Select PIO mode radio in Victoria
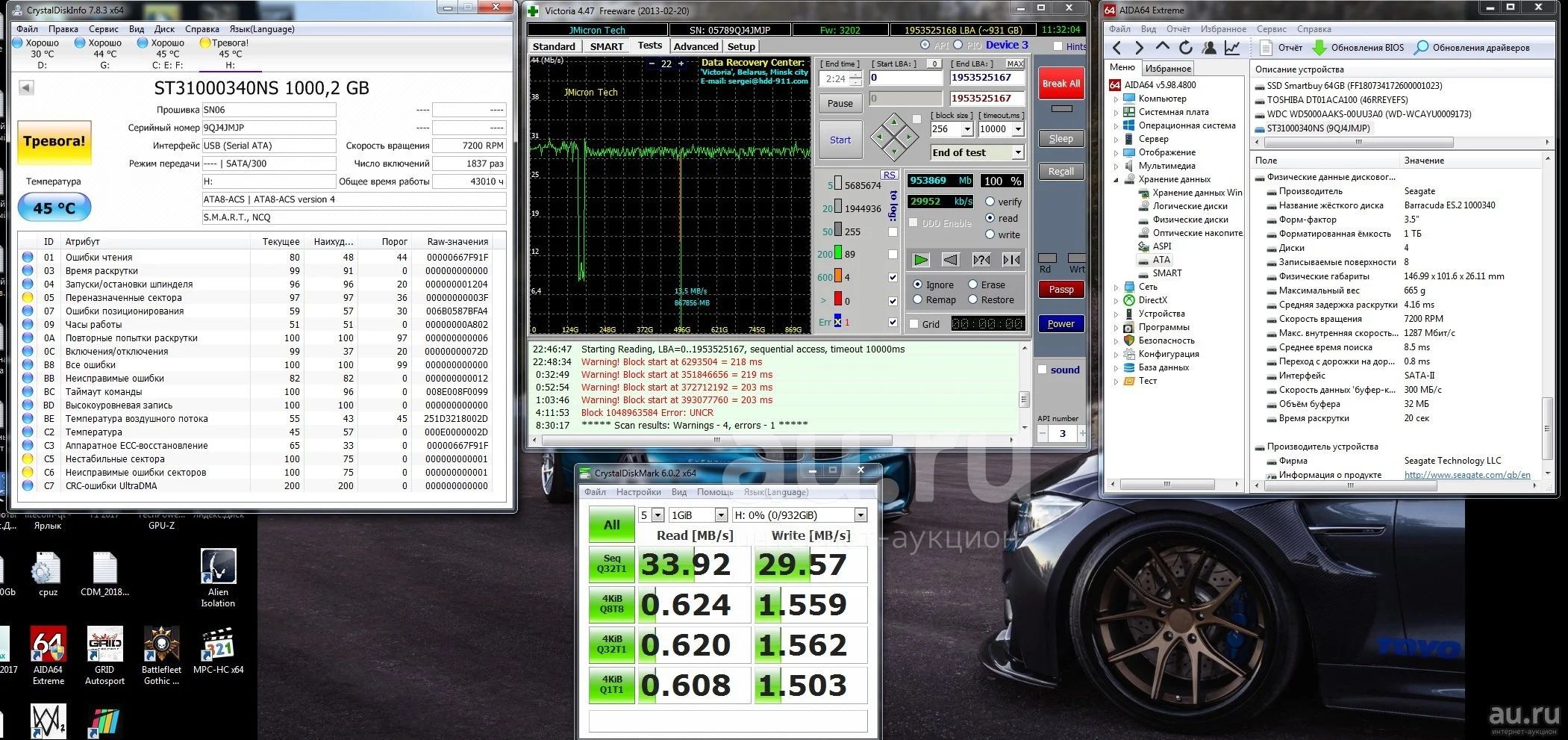Screen dimensions: 1568x740 click(958, 46)
